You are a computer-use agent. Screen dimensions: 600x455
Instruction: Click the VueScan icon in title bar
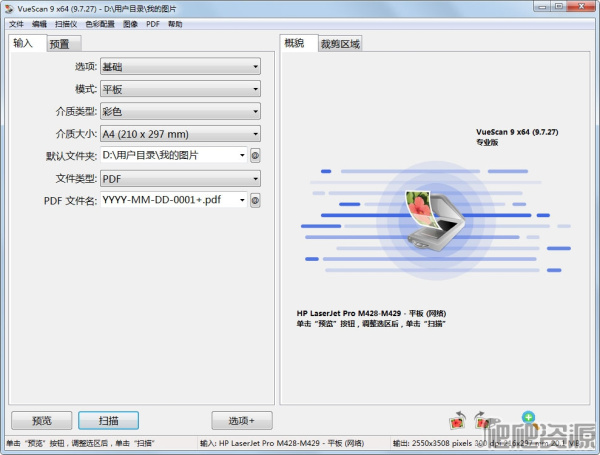(9, 8)
